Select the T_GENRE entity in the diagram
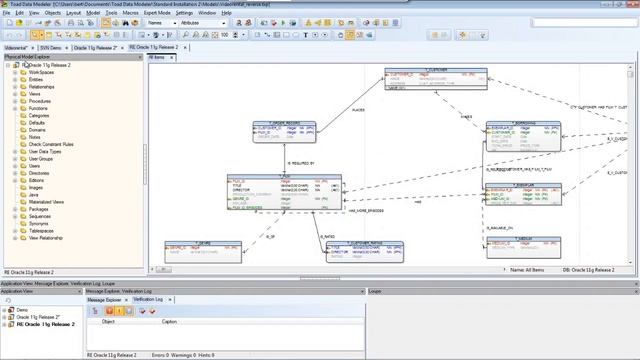The width and height of the screenshot is (640, 360). pos(203,252)
